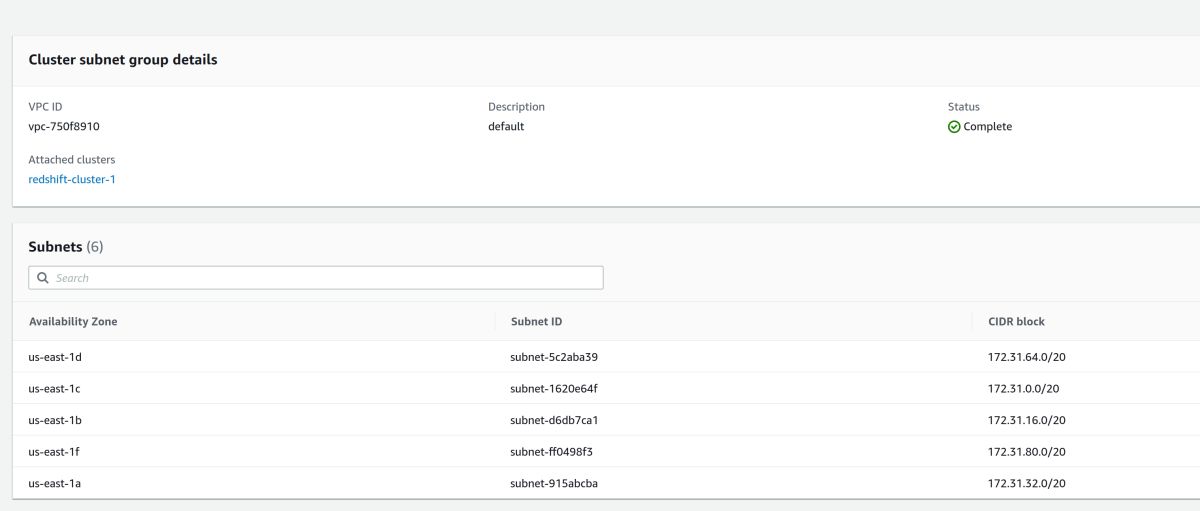
Task: Select the VPC ID value vpc-750f8910
Action: pos(64,127)
